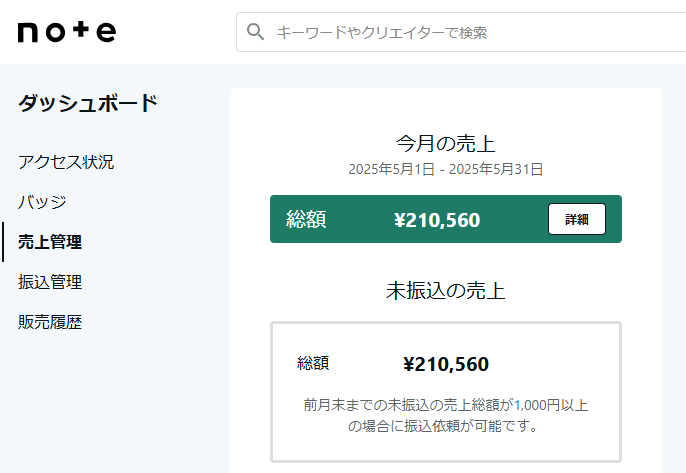Click the active marker beside 売上管理
The image size is (686, 473).
(3, 242)
